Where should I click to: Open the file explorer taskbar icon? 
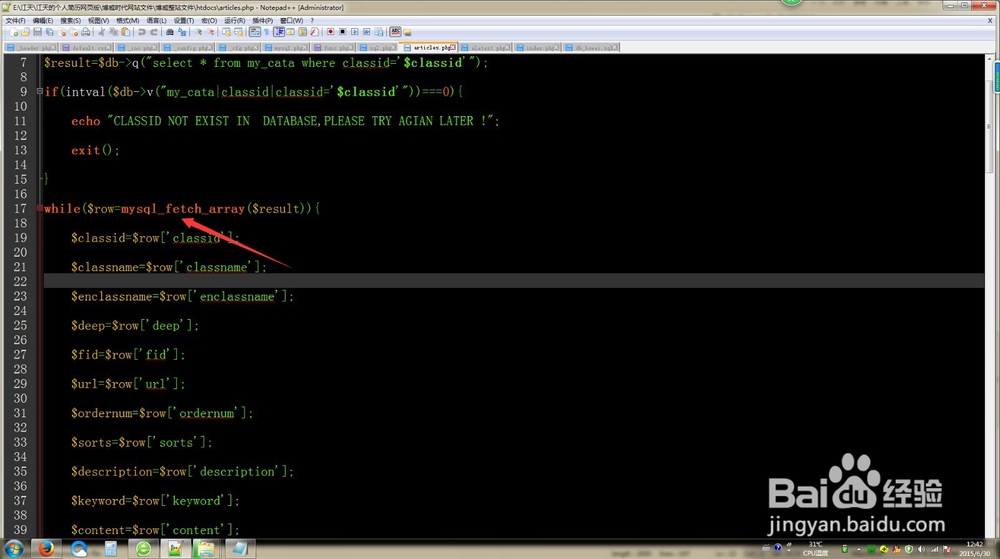pyautogui.click(x=206, y=548)
